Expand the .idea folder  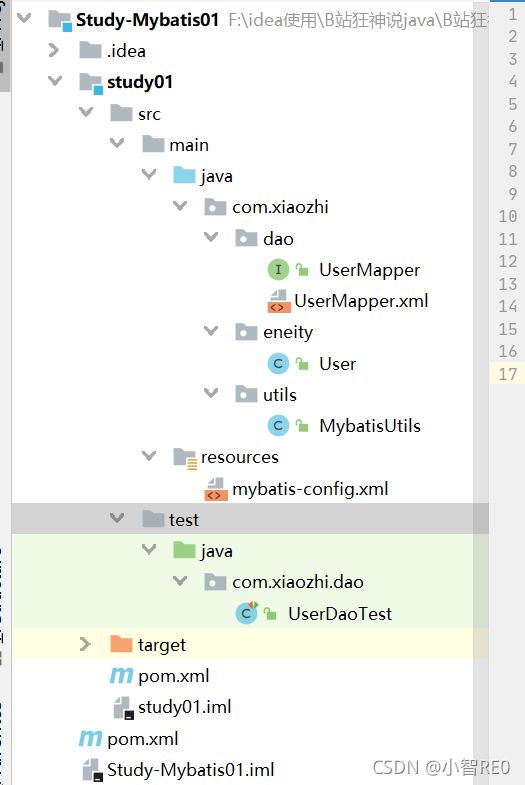[54, 50]
